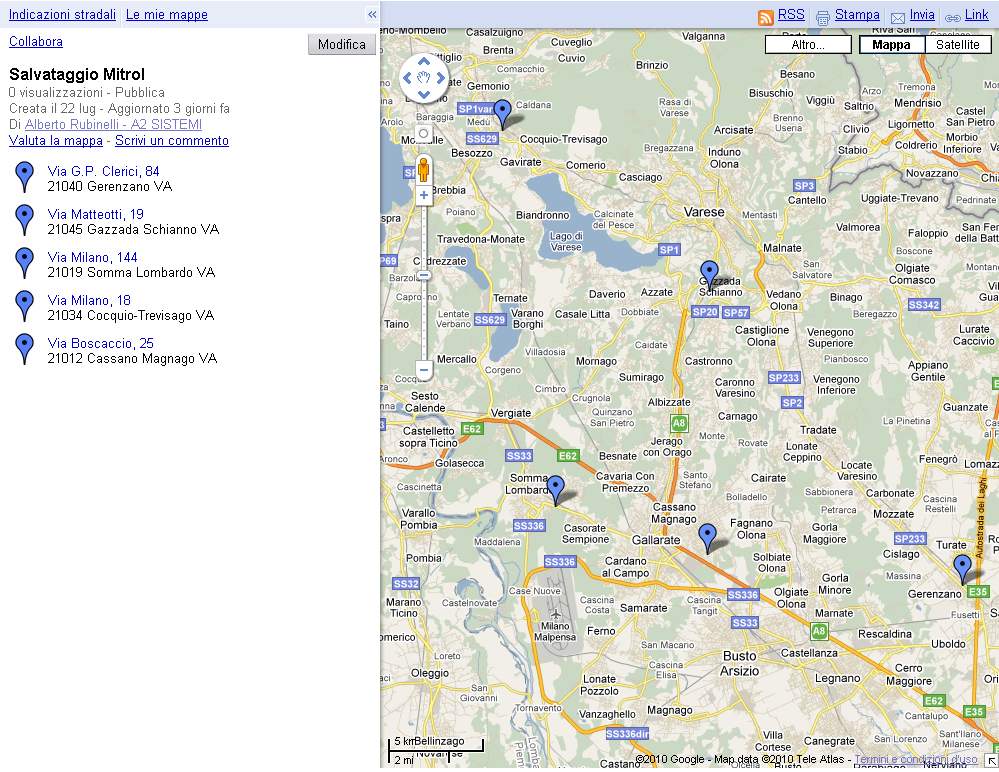Click the Sesto Calende label on map

tap(425, 402)
